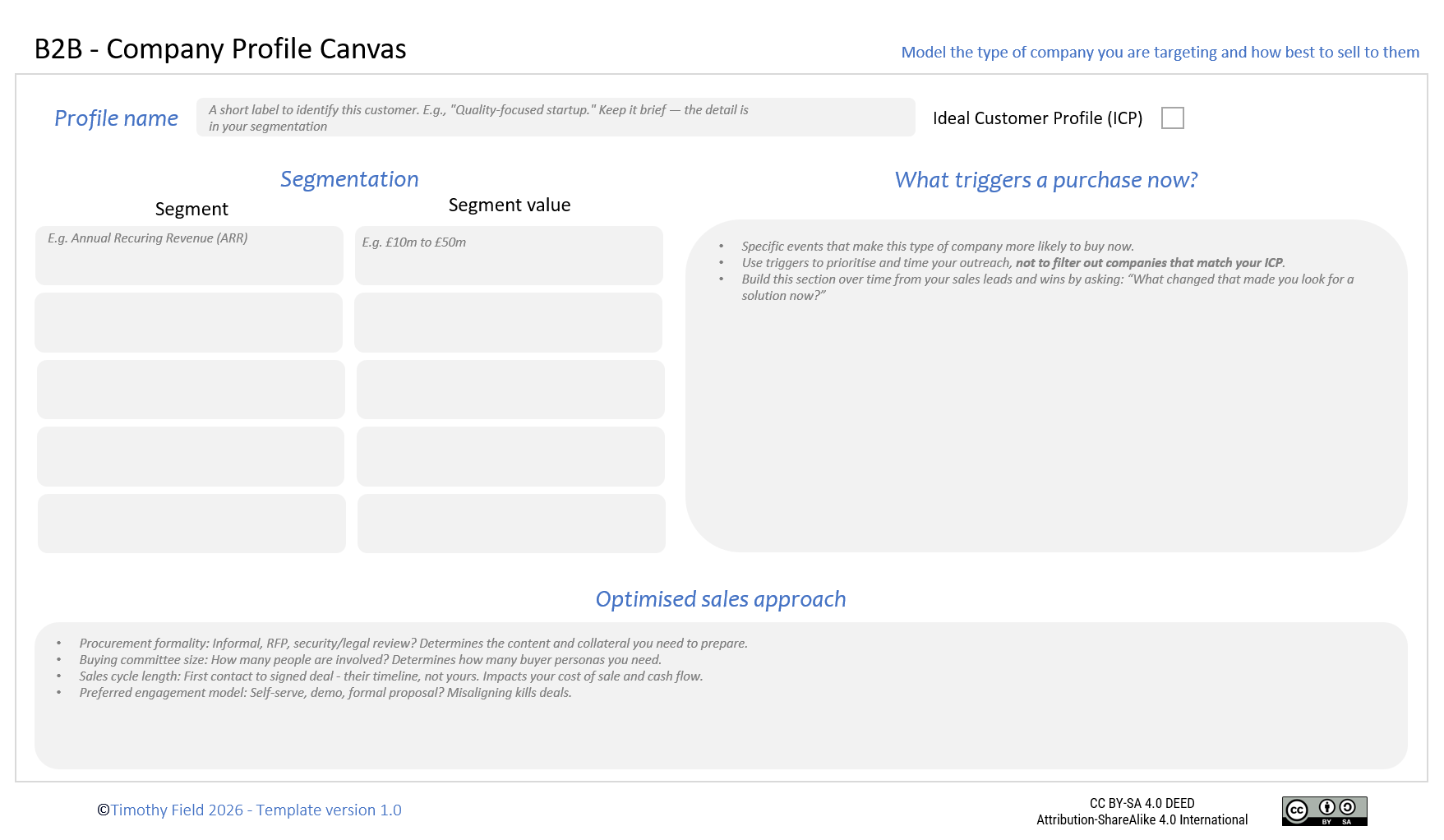This screenshot has height=840, width=1444.
Task: Click the "Build this section over time" bullet line
Action: point(1048,288)
